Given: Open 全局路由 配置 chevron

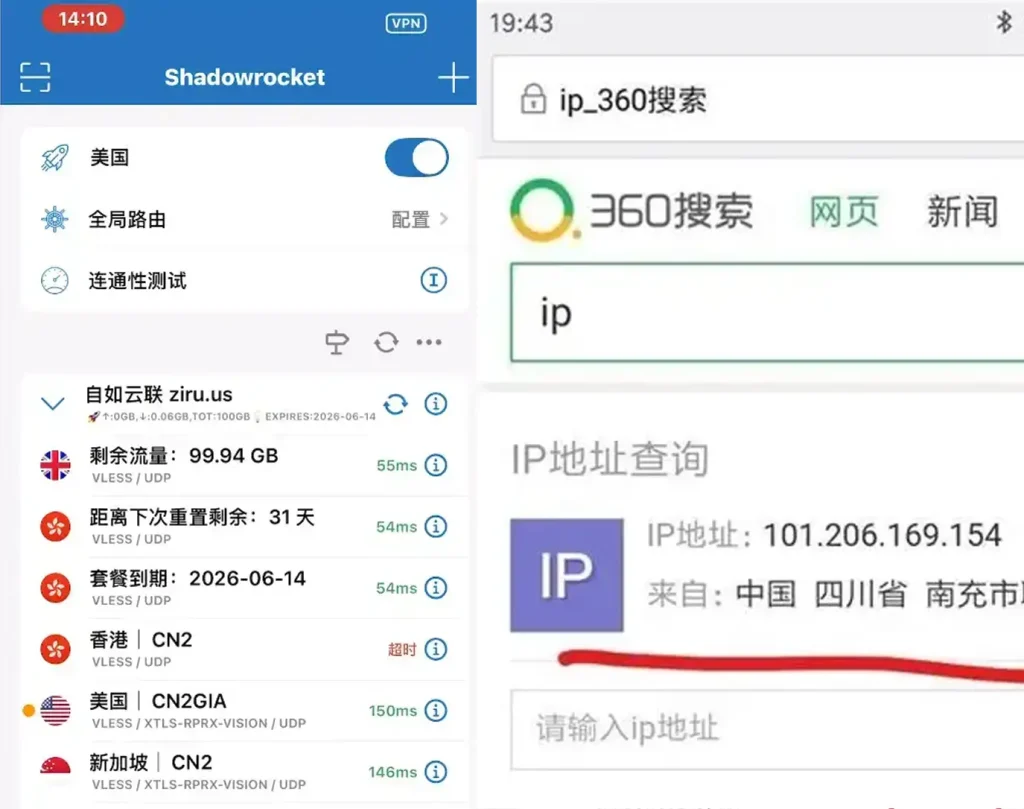Looking at the screenshot, I should tap(444, 219).
